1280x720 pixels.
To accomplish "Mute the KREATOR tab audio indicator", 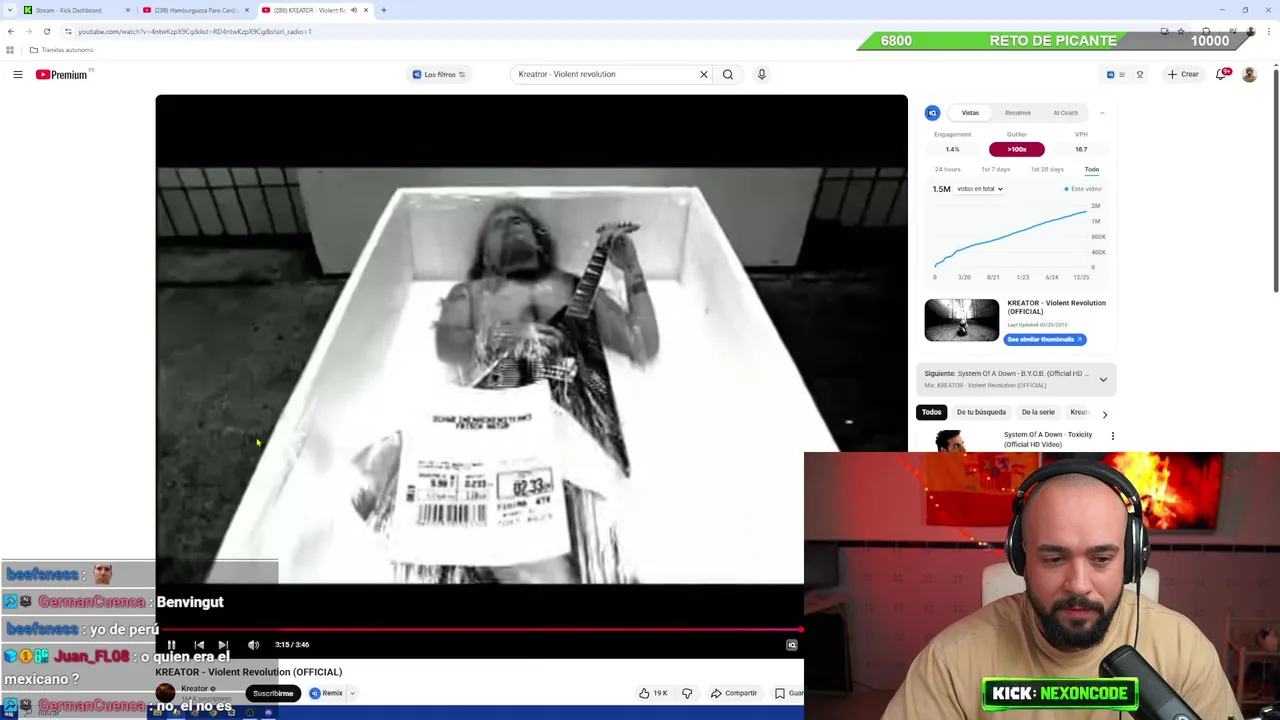I will click(353, 10).
